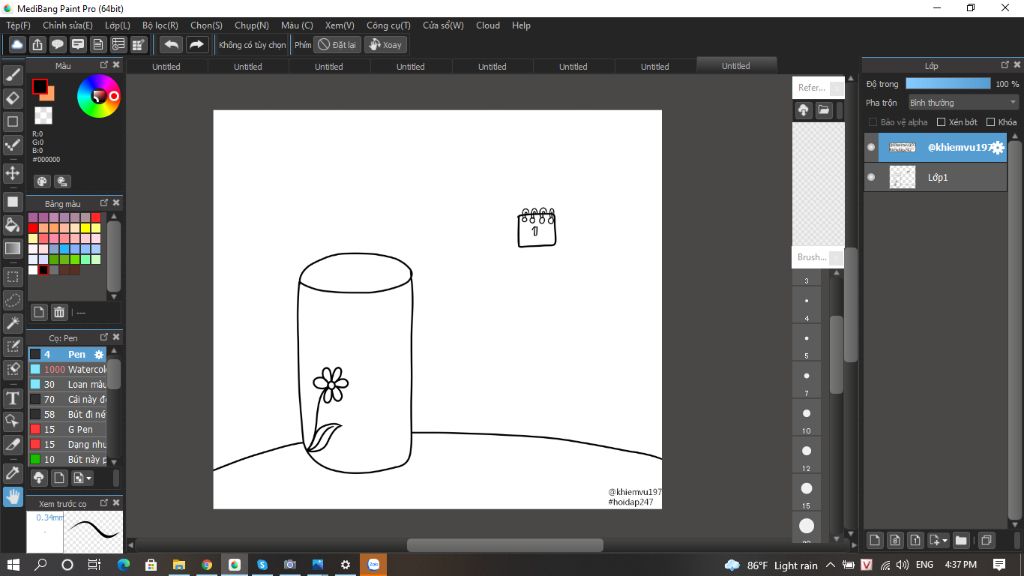Open the Chỉnh sửa(E) menu

[x=67, y=25]
